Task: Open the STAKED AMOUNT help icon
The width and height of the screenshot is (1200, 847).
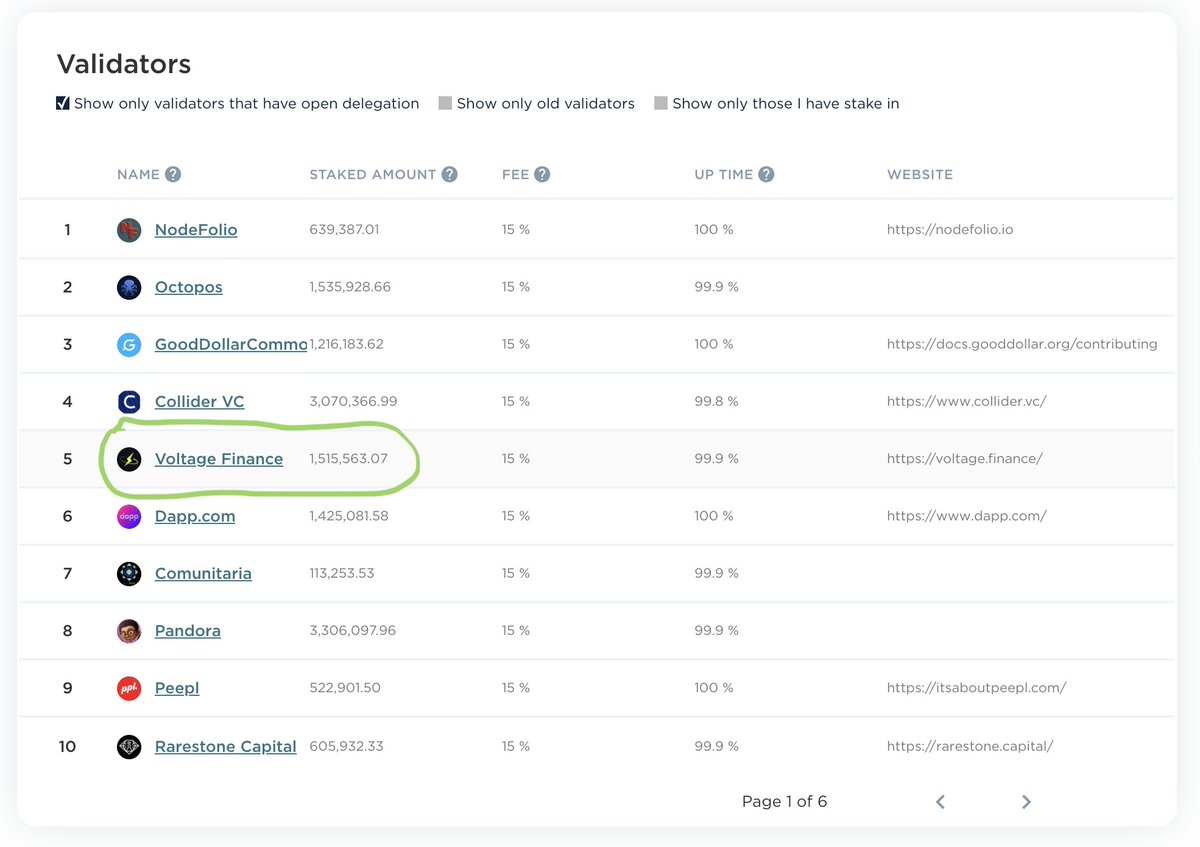Action: (x=449, y=174)
